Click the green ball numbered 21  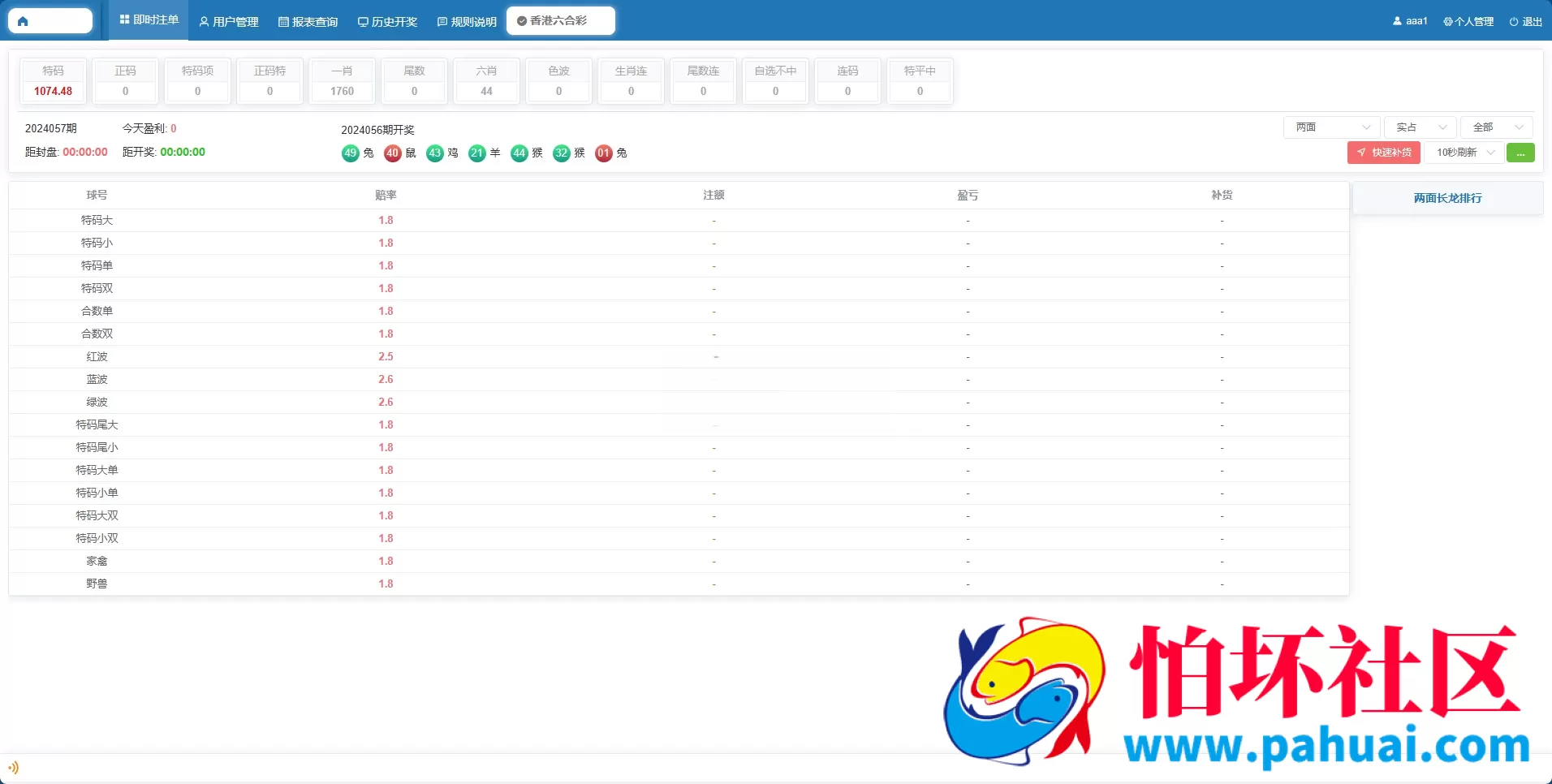point(477,153)
